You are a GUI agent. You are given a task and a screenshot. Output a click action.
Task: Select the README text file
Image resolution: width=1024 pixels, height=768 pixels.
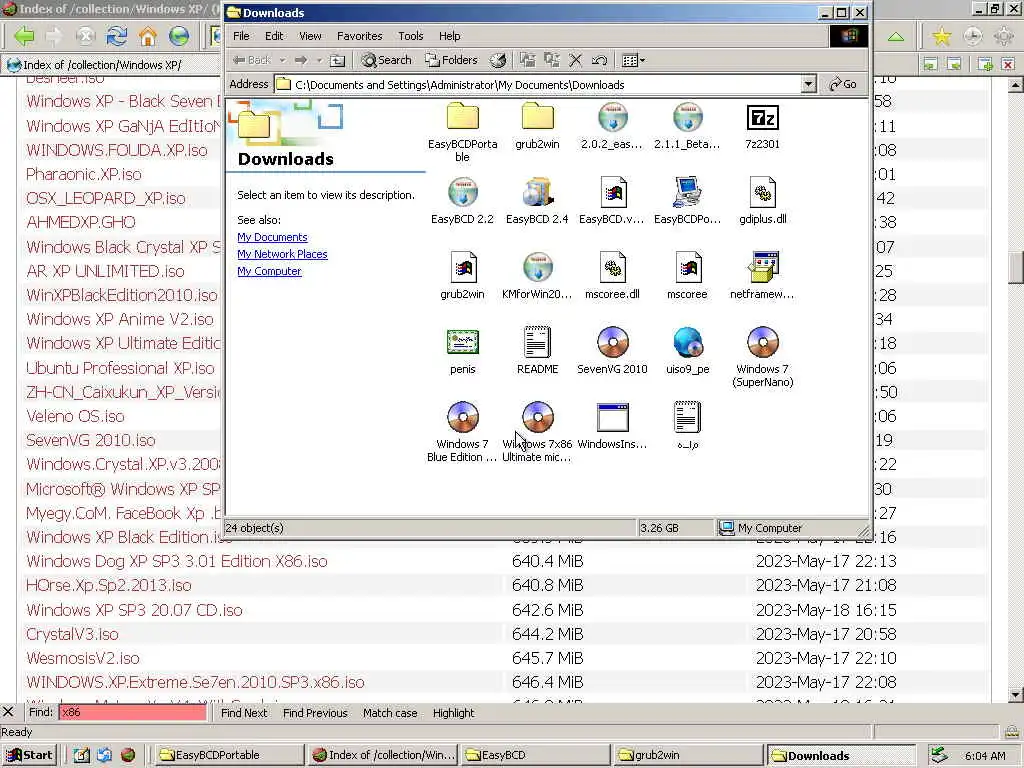[x=537, y=342]
